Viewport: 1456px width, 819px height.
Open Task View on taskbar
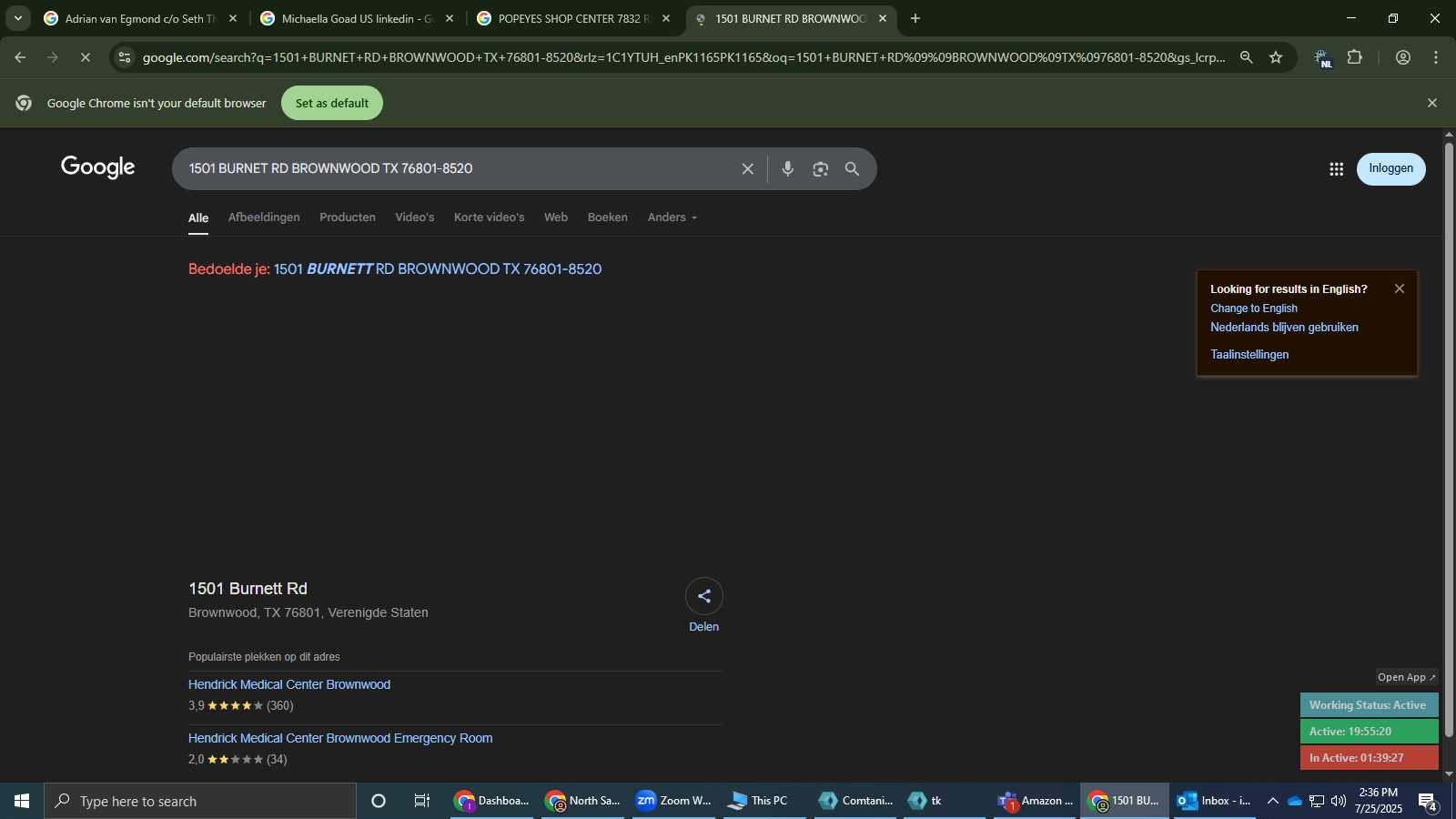point(422,801)
